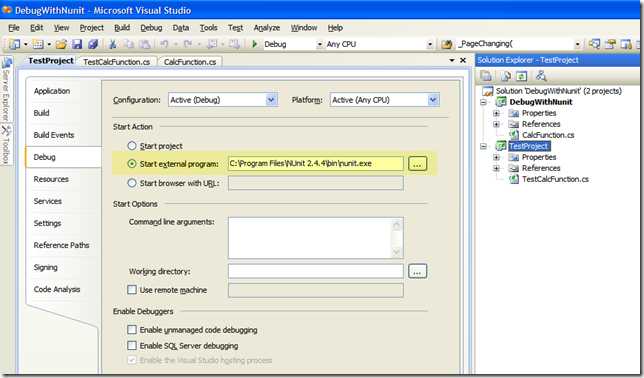Enable SQL Server debugging checkbox
This screenshot has width=644, height=378.
(132, 346)
